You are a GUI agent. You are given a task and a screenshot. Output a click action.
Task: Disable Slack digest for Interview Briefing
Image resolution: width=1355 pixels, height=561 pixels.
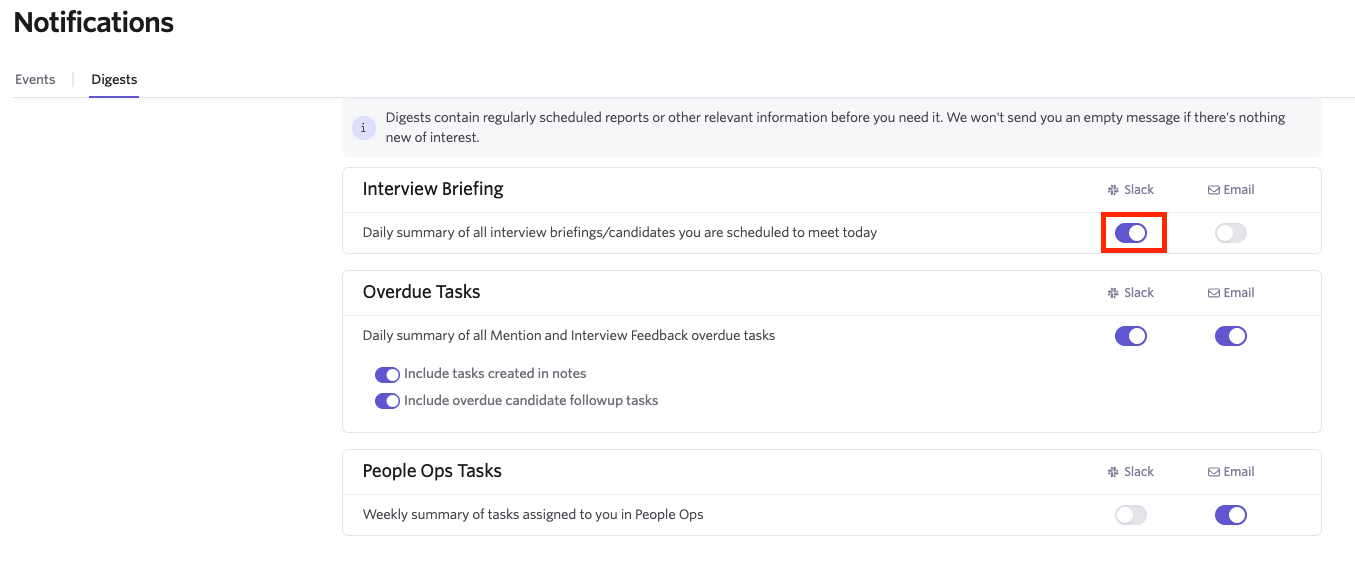tap(1131, 233)
